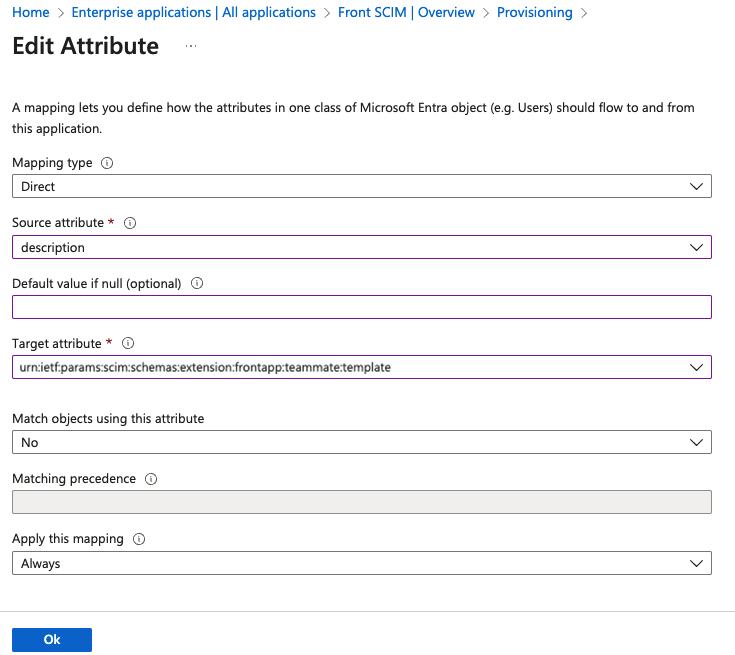Click the disabled Matching precedence field
Viewport: 735px width, 655px height.
click(362, 502)
